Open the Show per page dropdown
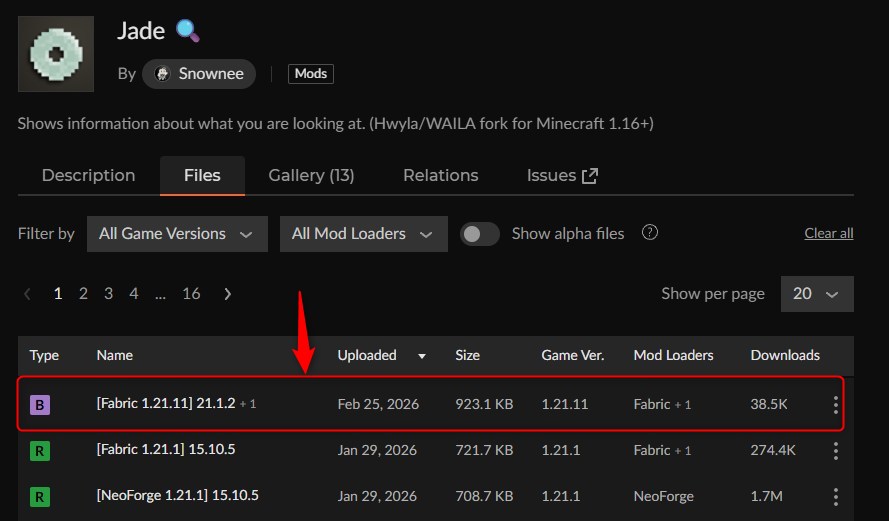889x521 pixels. 817,294
